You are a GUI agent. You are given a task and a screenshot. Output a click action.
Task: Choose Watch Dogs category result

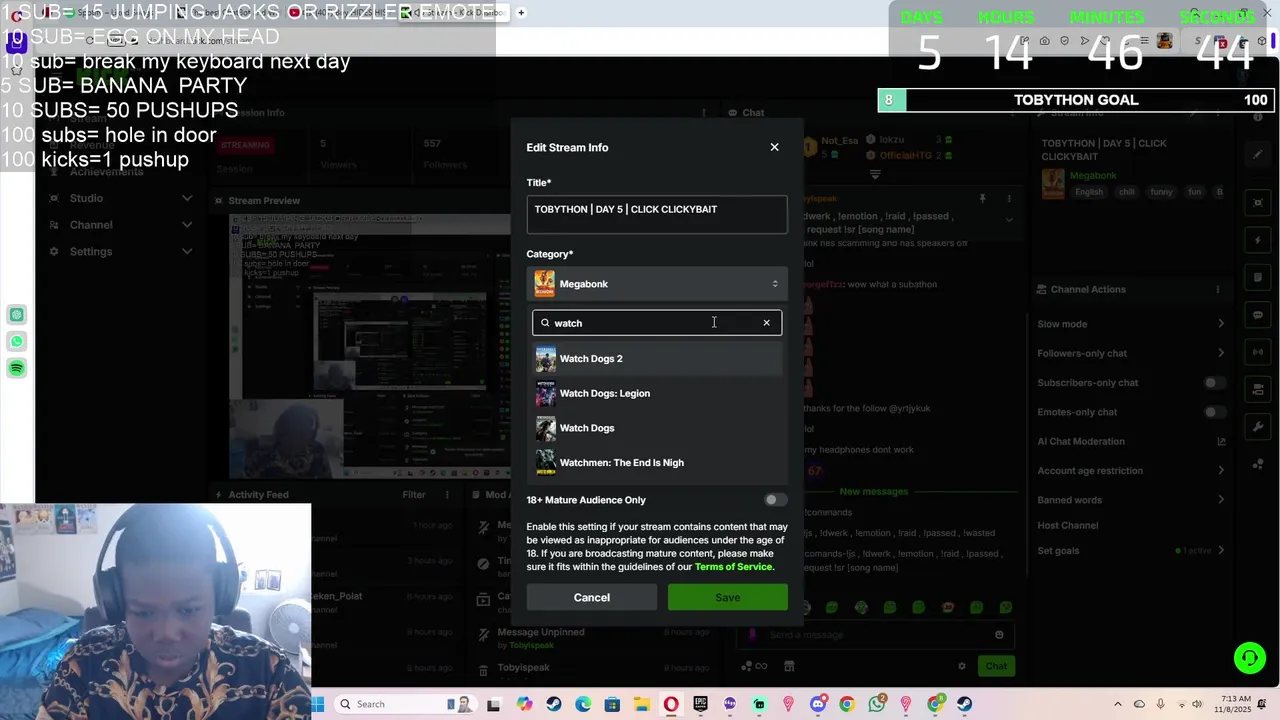(x=657, y=428)
